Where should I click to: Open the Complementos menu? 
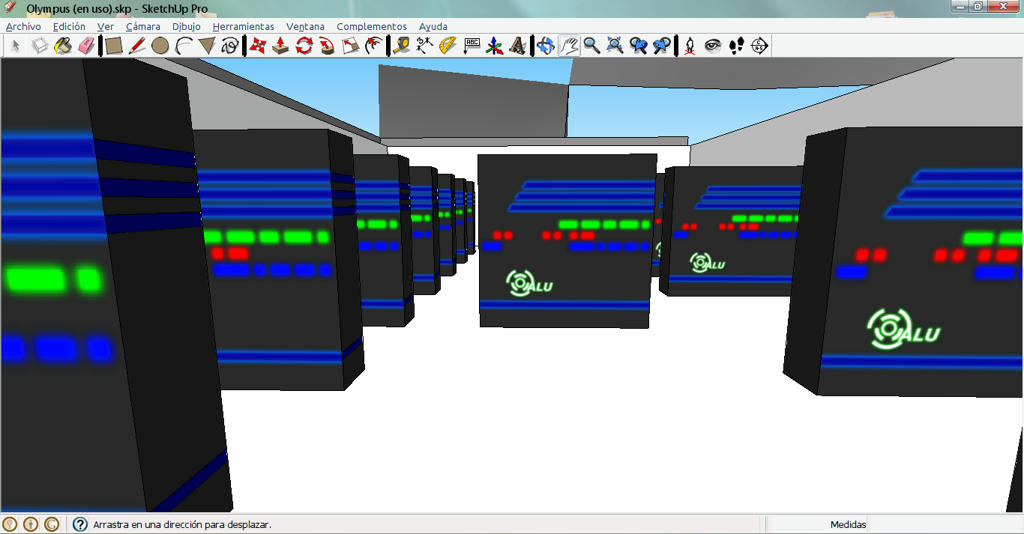[372, 27]
